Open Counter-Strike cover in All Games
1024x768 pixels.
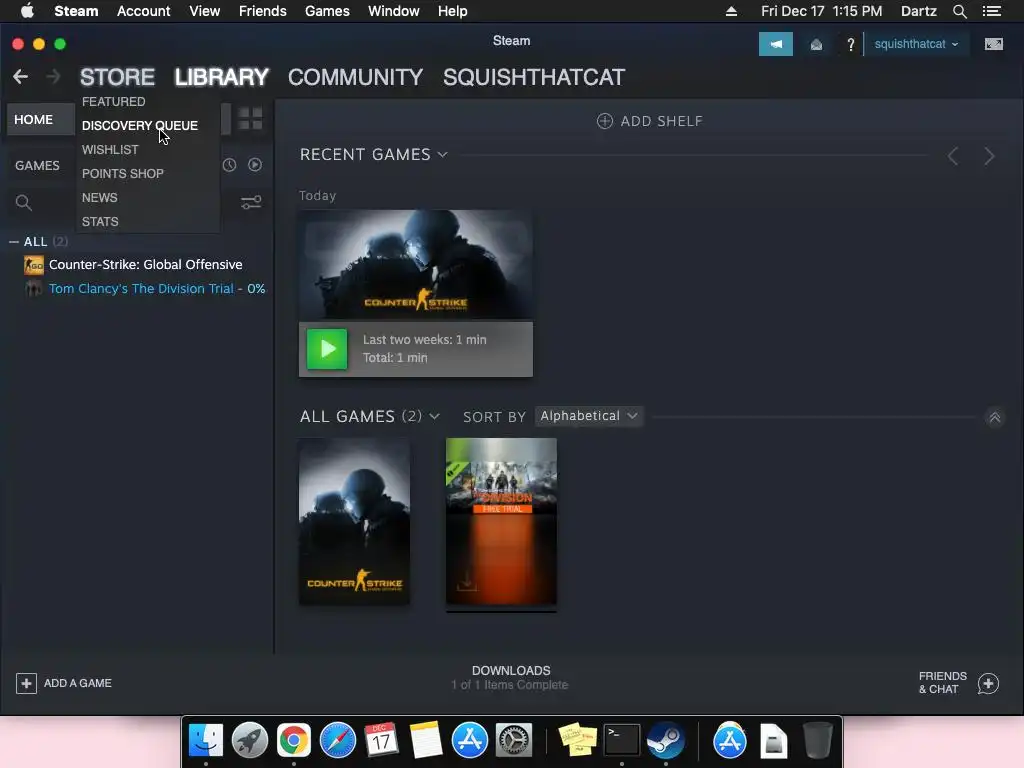[x=355, y=522]
